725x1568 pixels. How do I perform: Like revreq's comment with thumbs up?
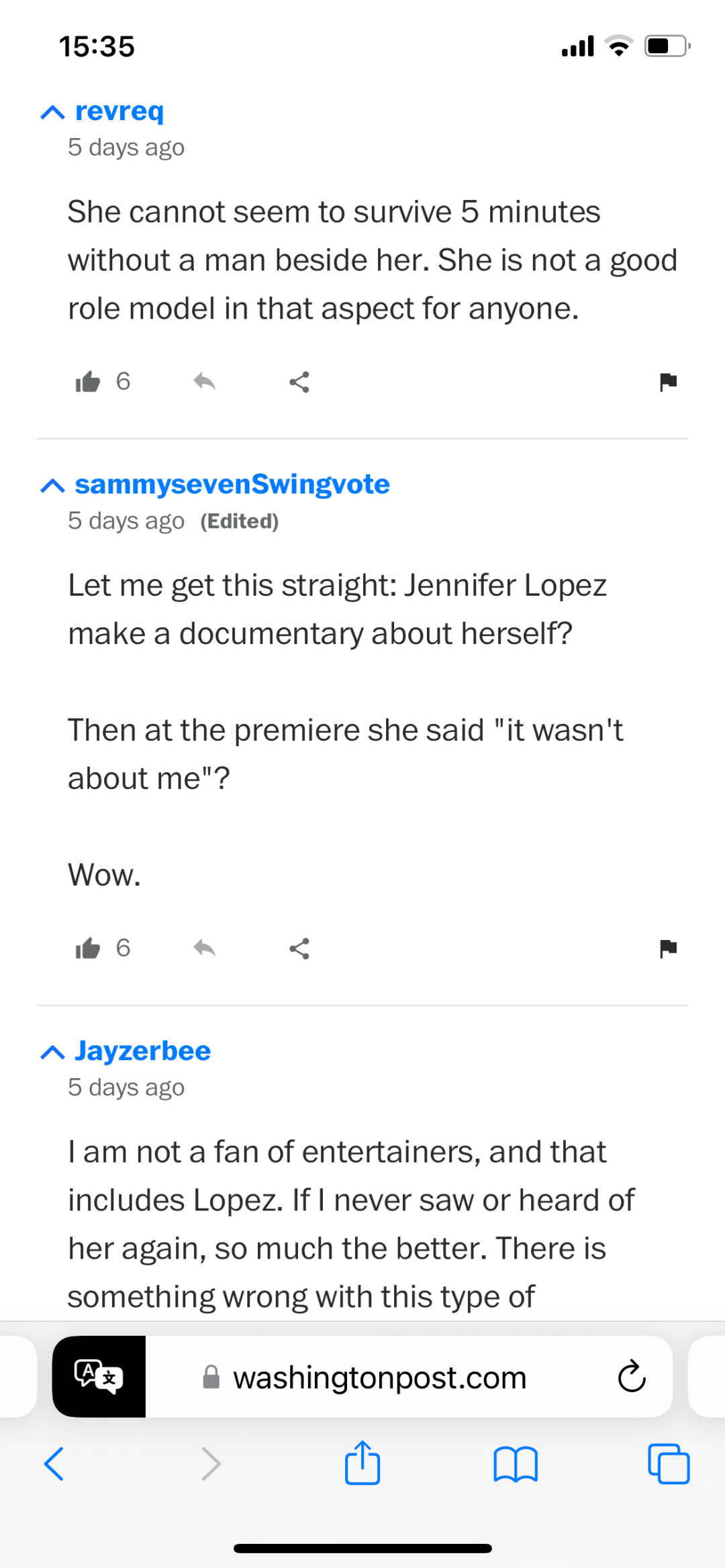[88, 382]
